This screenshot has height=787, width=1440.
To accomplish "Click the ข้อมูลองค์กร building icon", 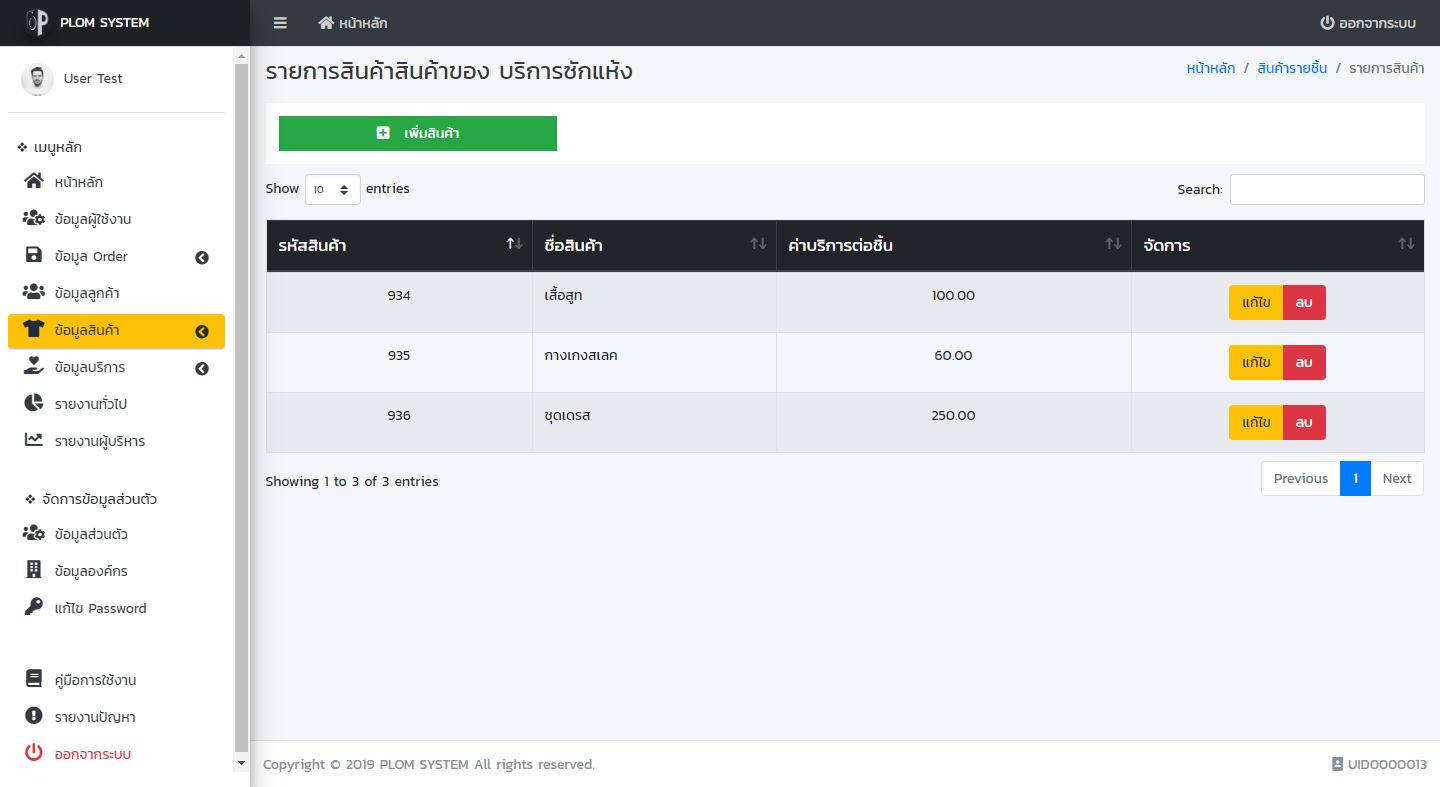I will point(34,571).
